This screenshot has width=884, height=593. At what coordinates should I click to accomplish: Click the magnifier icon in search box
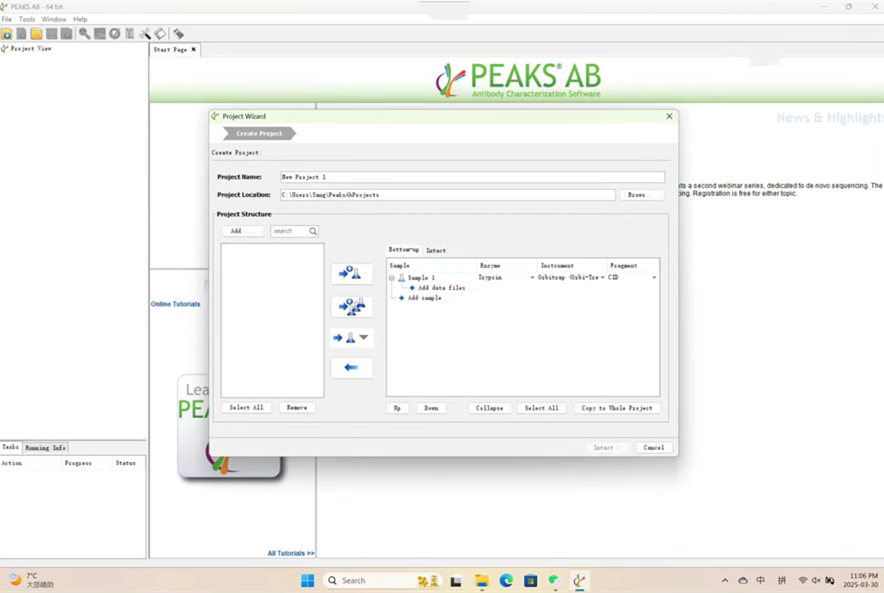pos(313,231)
